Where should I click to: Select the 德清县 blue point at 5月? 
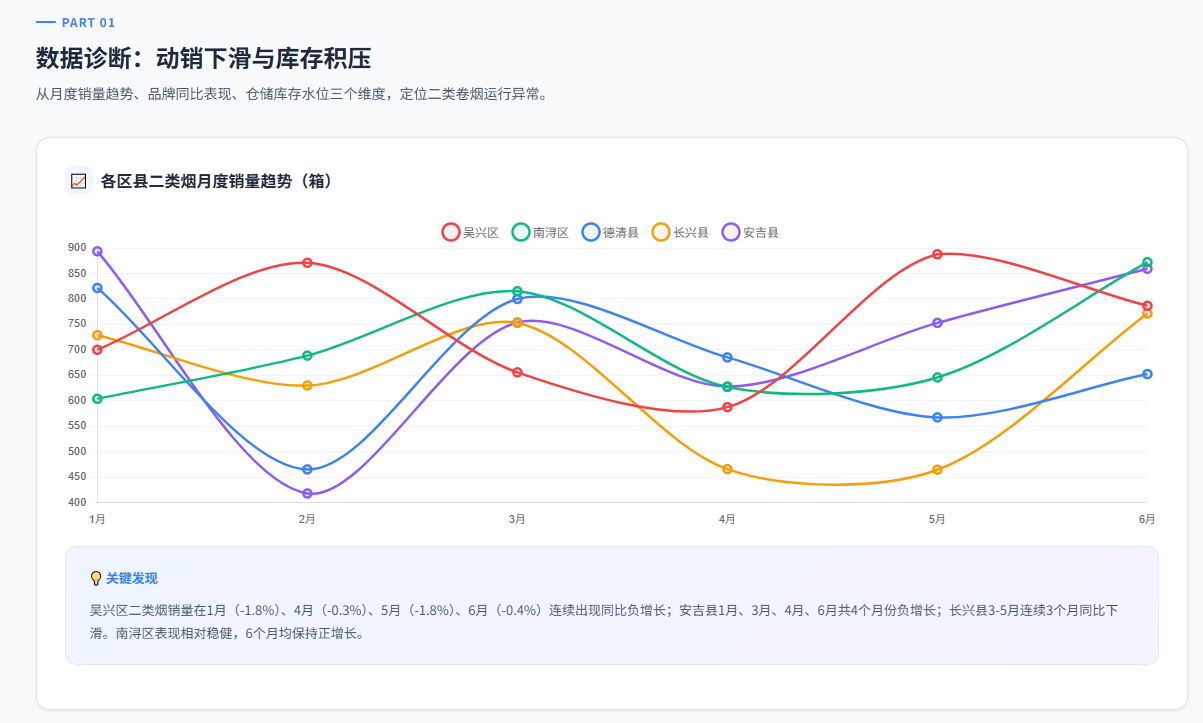(x=937, y=417)
